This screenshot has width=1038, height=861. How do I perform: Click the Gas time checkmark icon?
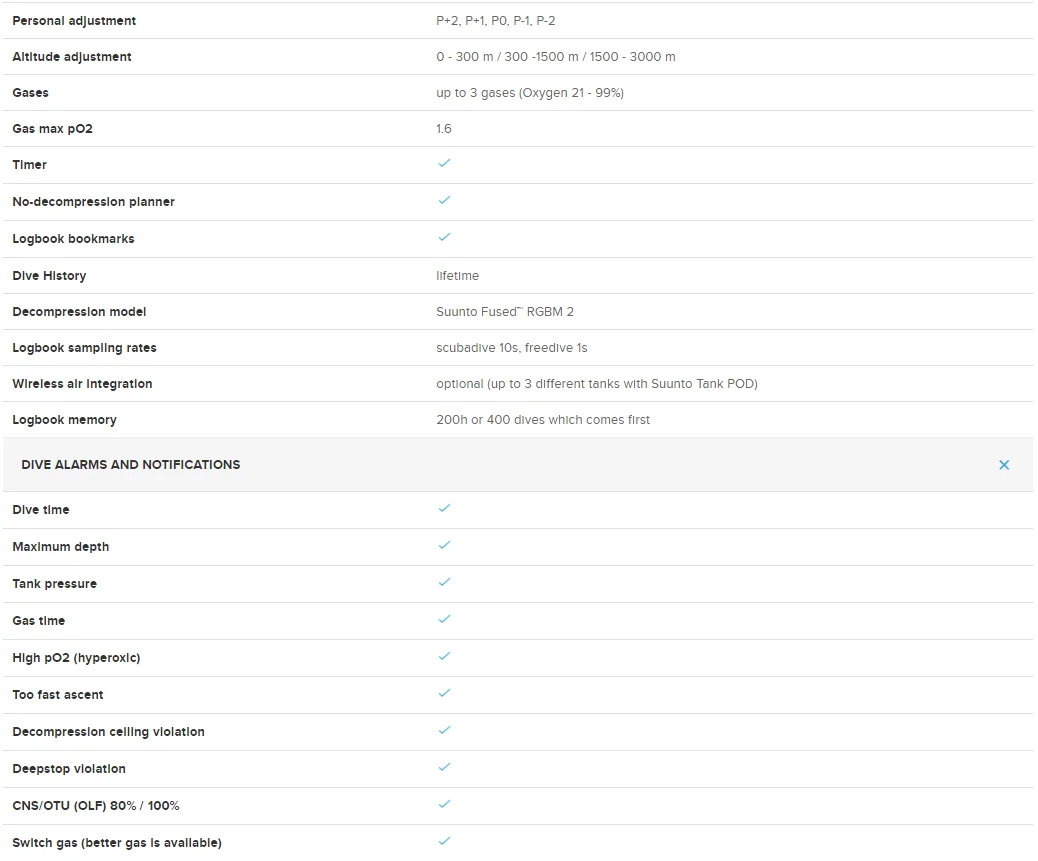[x=444, y=619]
